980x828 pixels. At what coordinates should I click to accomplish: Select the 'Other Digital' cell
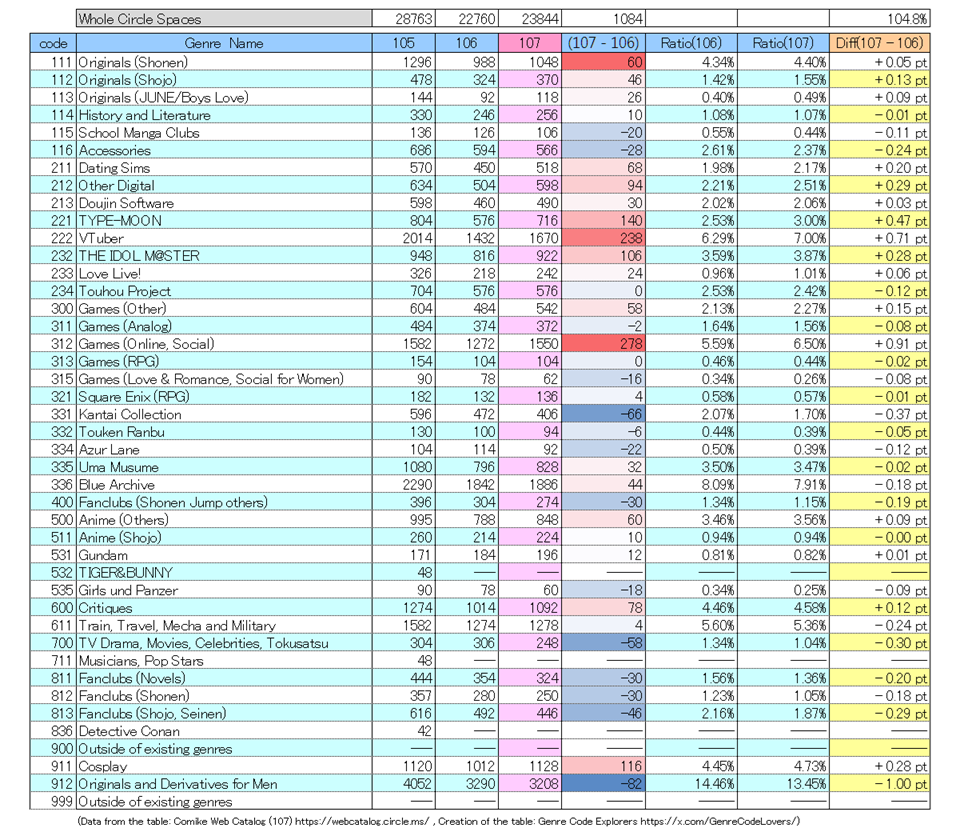pos(224,185)
